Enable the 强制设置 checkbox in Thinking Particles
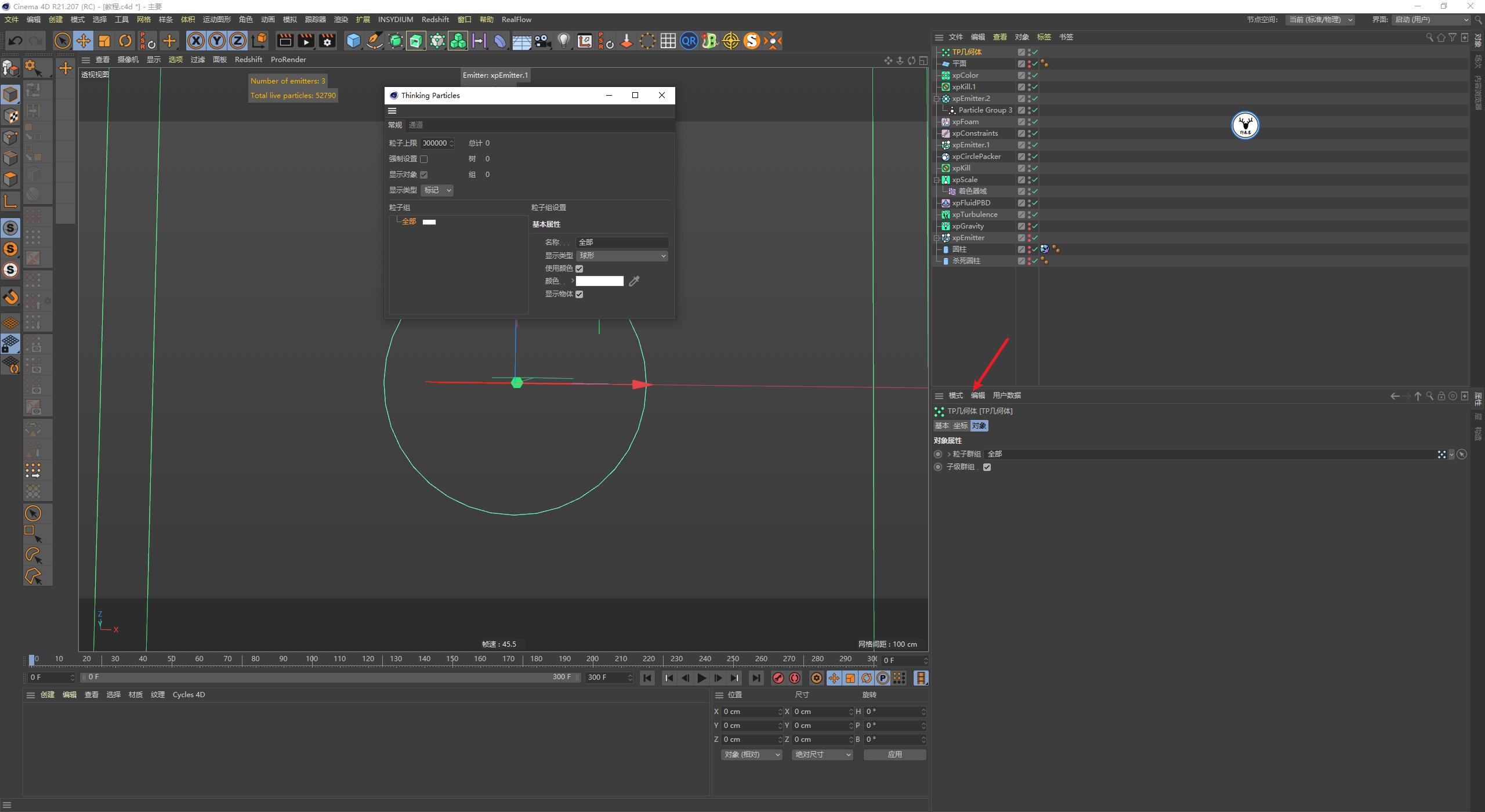 (x=424, y=158)
